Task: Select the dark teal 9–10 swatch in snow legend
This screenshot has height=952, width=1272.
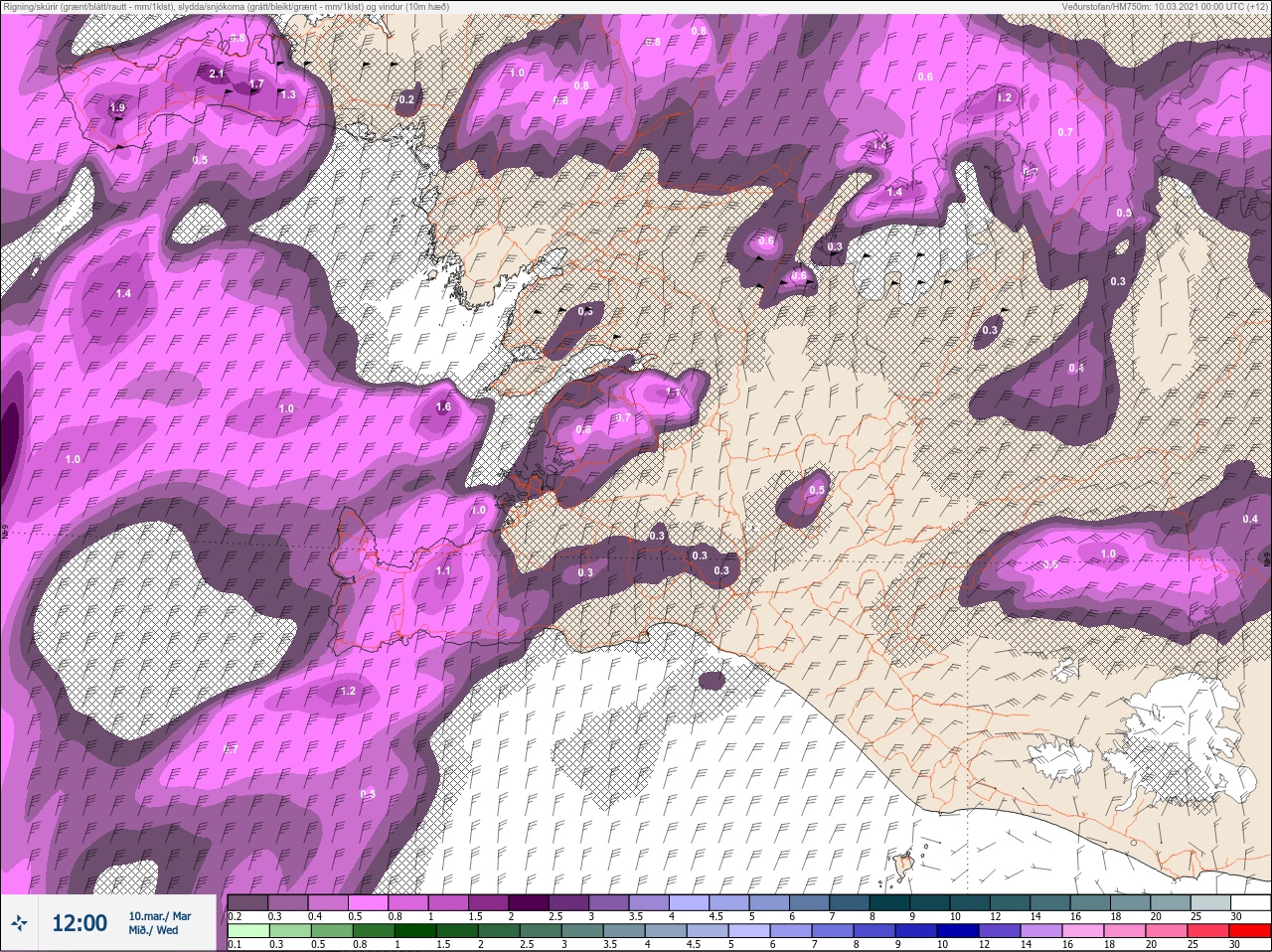Action: (929, 903)
